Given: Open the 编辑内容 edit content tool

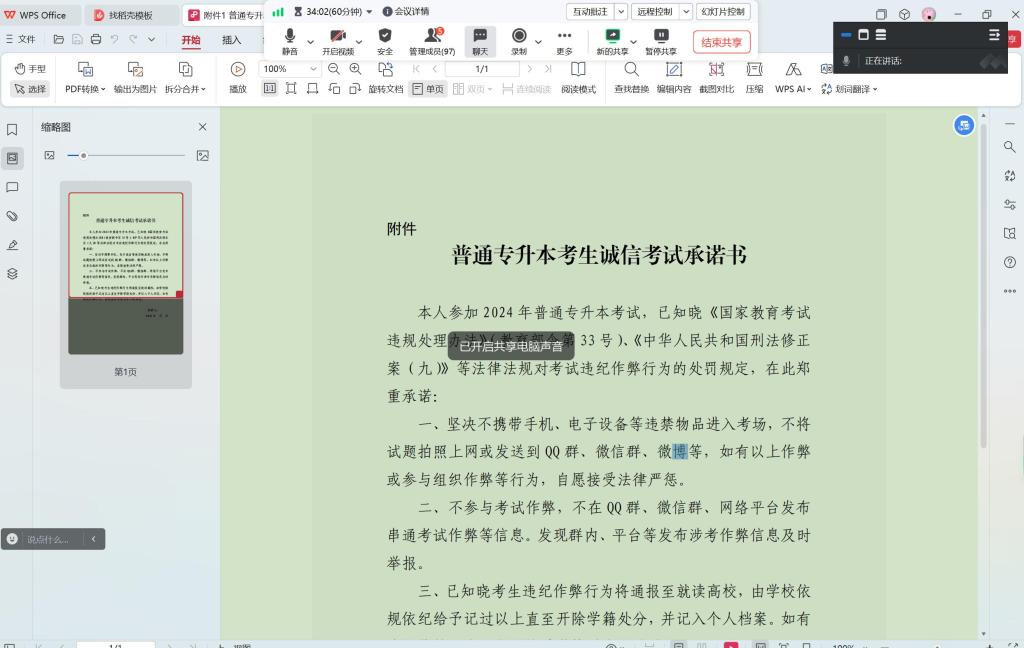Looking at the screenshot, I should pyautogui.click(x=673, y=76).
